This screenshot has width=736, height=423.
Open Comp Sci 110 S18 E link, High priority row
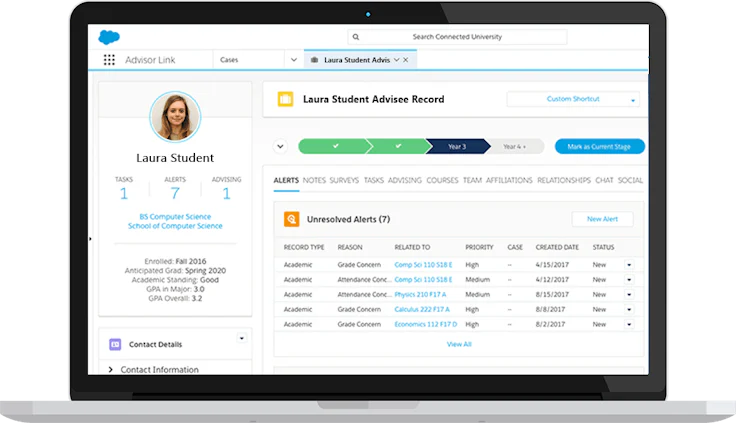click(423, 265)
